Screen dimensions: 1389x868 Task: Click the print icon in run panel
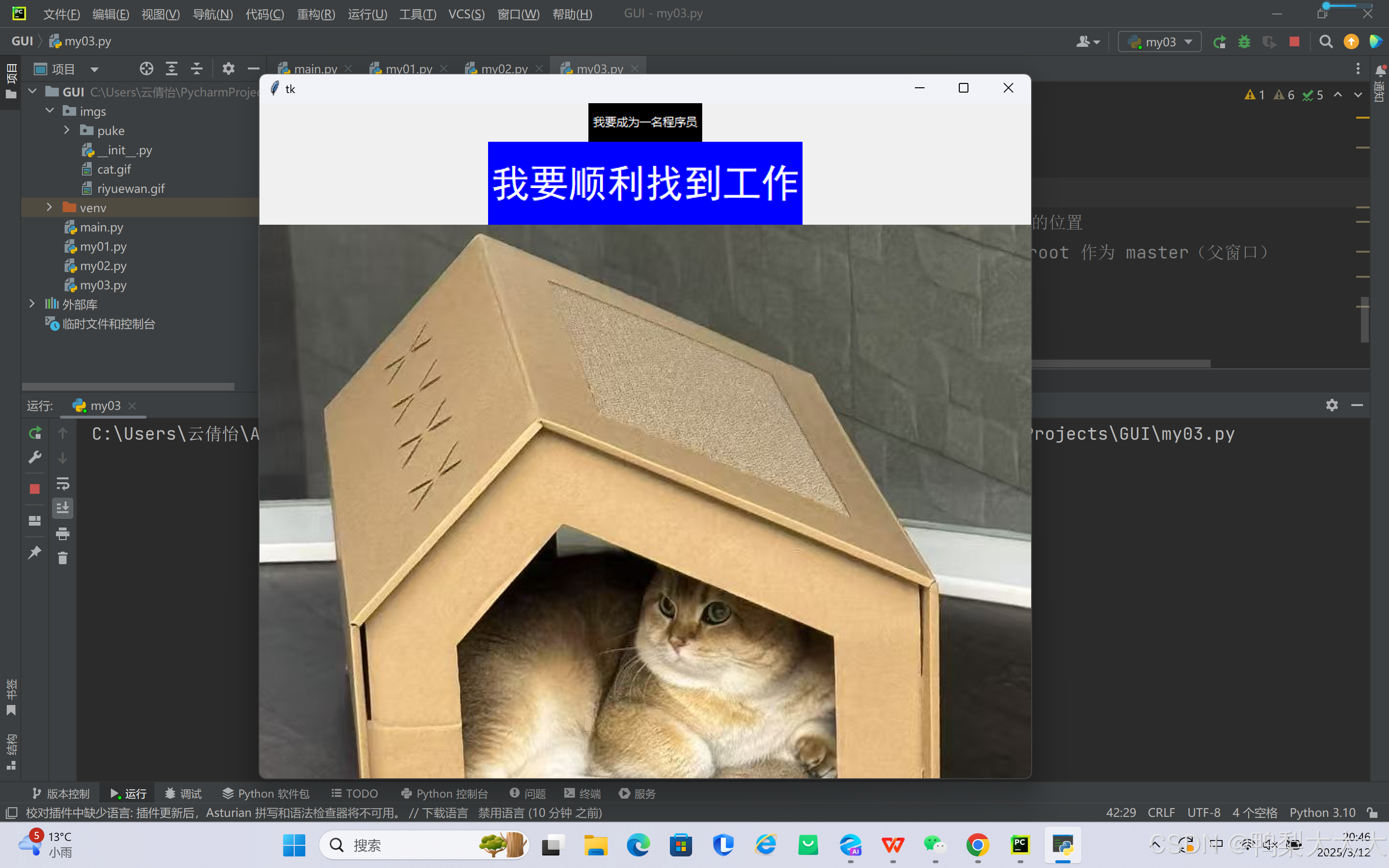click(x=63, y=533)
